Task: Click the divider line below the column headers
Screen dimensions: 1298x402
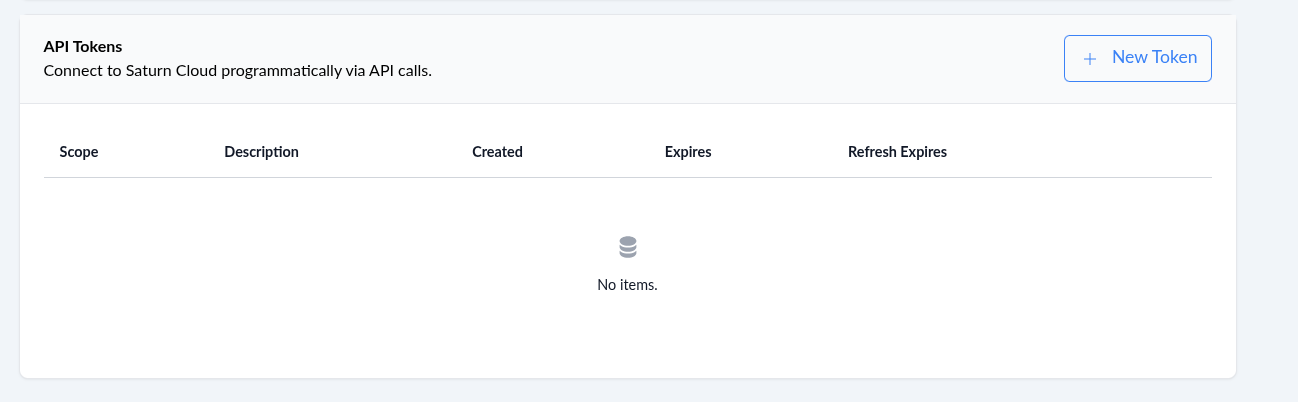Action: (627, 178)
